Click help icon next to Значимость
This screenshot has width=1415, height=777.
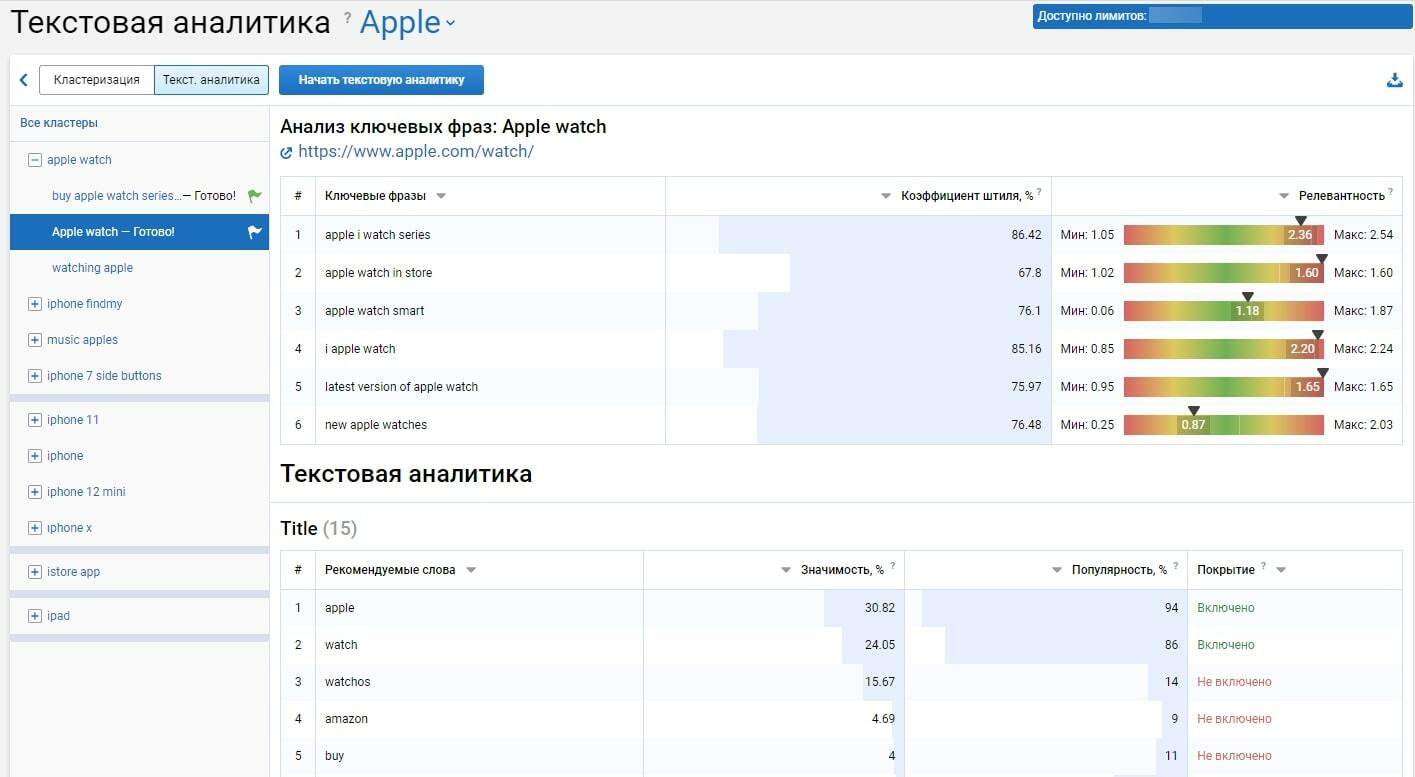click(893, 566)
